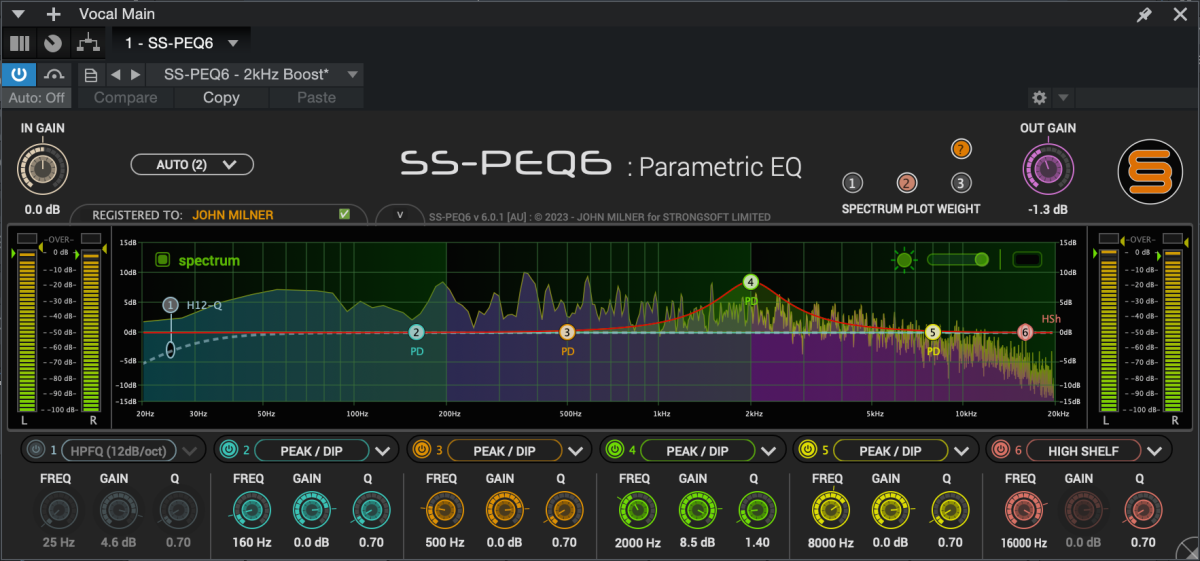Toggle band 2 teal power button
Image resolution: width=1200 pixels, height=561 pixels.
pyautogui.click(x=228, y=450)
